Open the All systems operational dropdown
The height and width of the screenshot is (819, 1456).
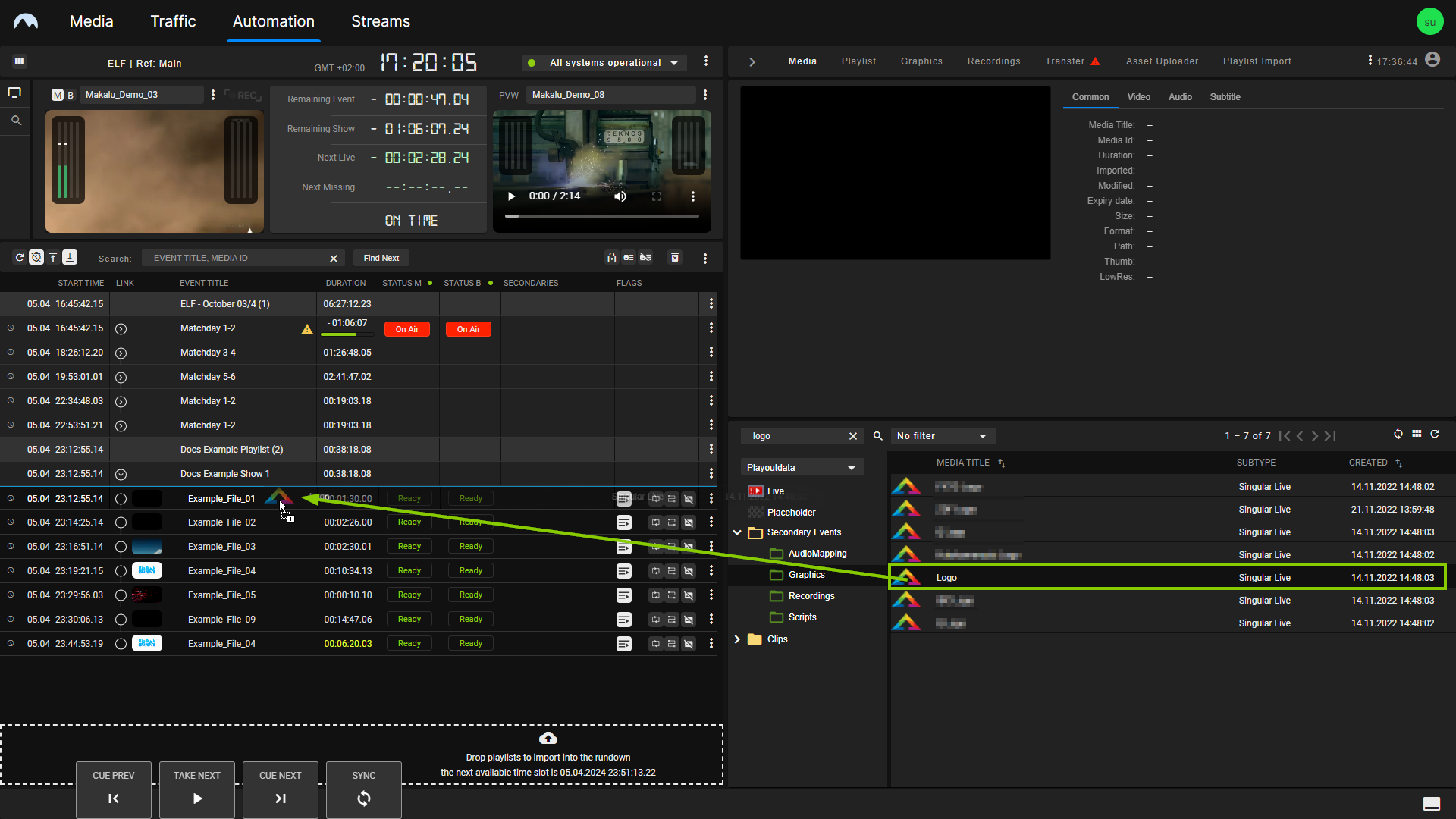[x=604, y=63]
